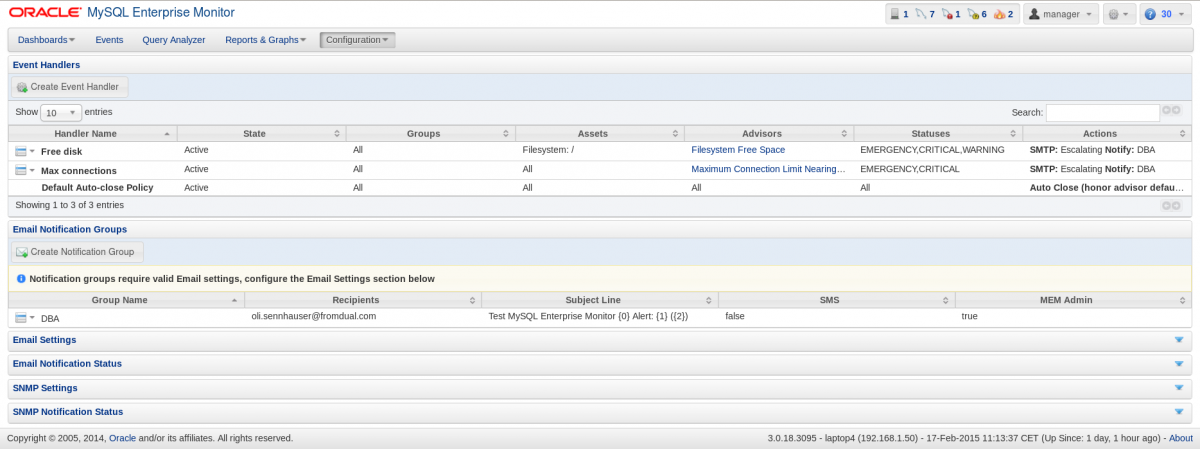
Task: Click the gear settings icon in header
Action: pyautogui.click(x=1113, y=14)
